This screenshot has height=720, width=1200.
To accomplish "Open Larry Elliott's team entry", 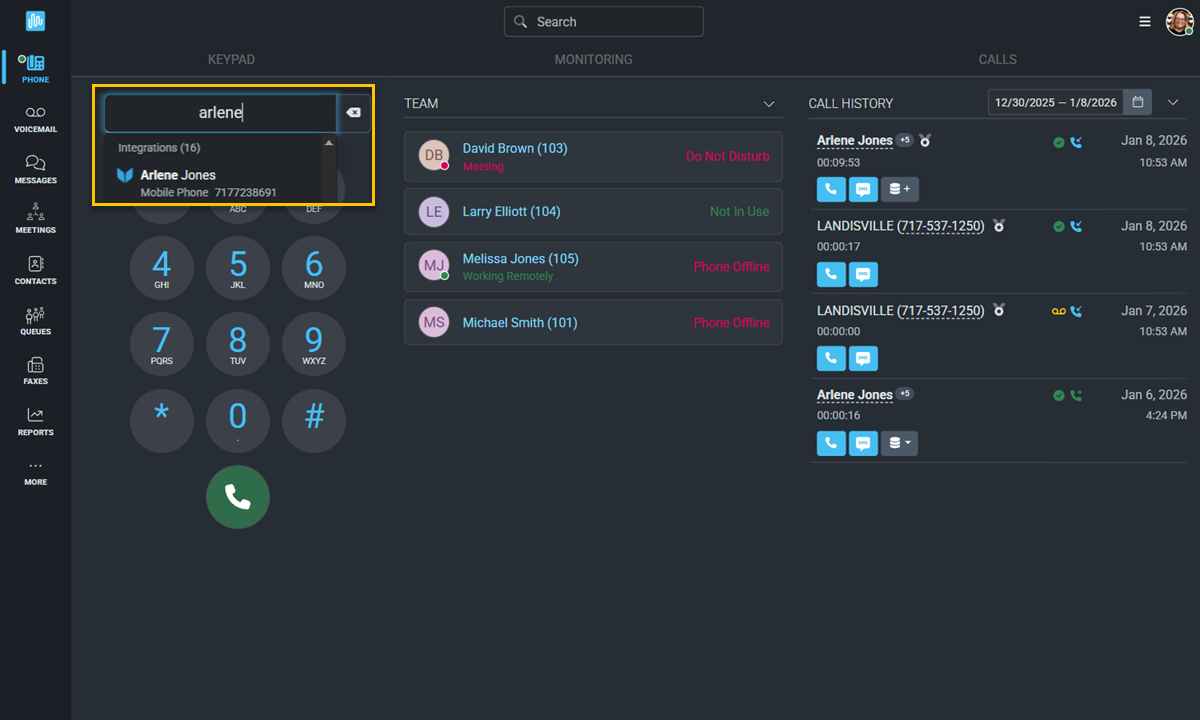I will click(593, 211).
